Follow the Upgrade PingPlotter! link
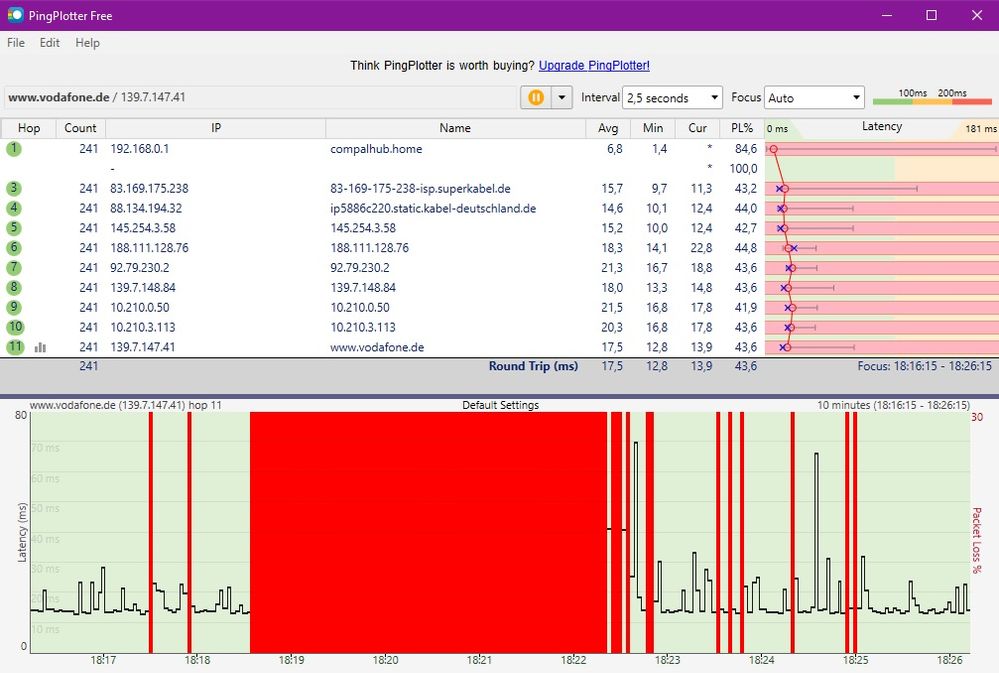The image size is (999, 673). (594, 65)
